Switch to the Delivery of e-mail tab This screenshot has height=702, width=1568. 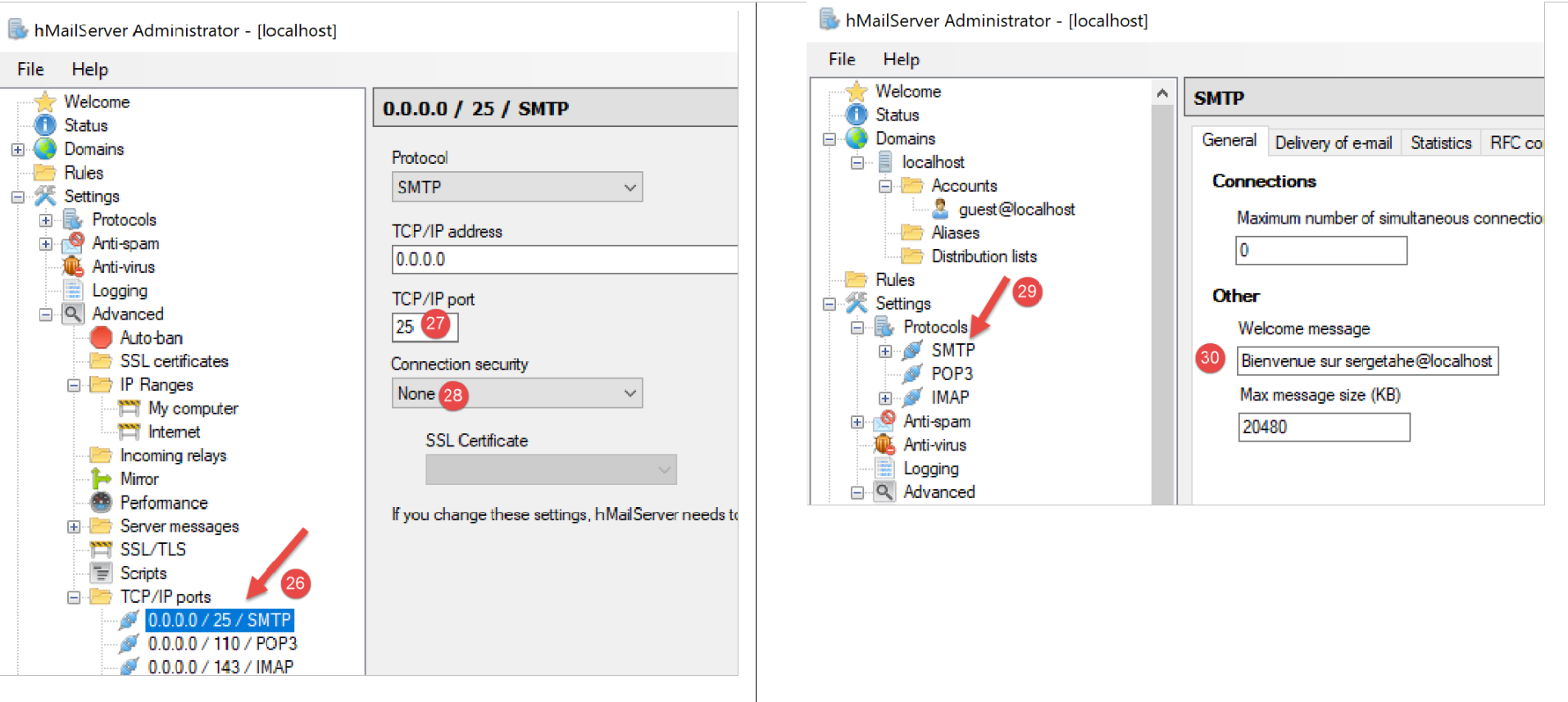(x=1333, y=143)
